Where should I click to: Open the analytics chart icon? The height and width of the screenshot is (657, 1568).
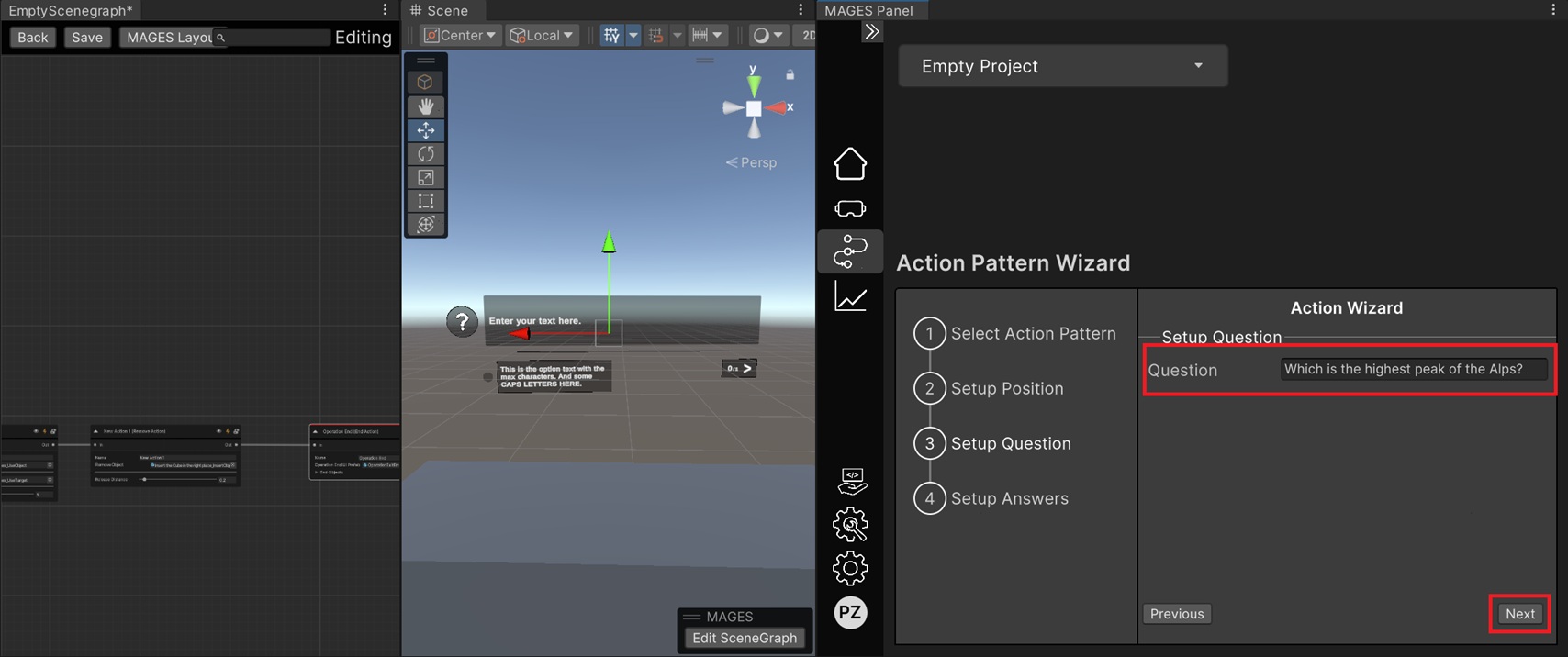(x=850, y=297)
